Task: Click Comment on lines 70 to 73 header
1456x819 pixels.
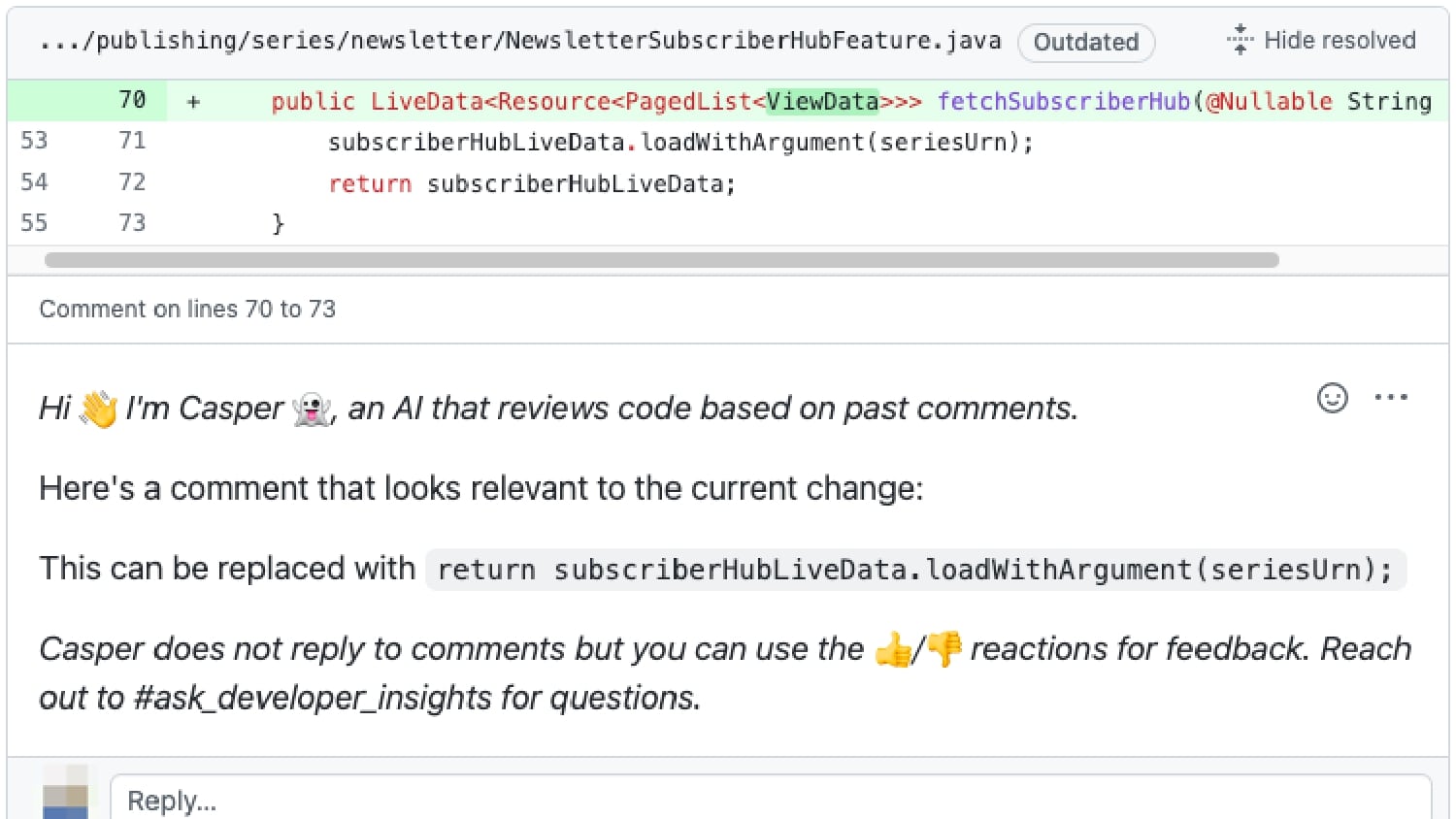Action: (x=187, y=310)
